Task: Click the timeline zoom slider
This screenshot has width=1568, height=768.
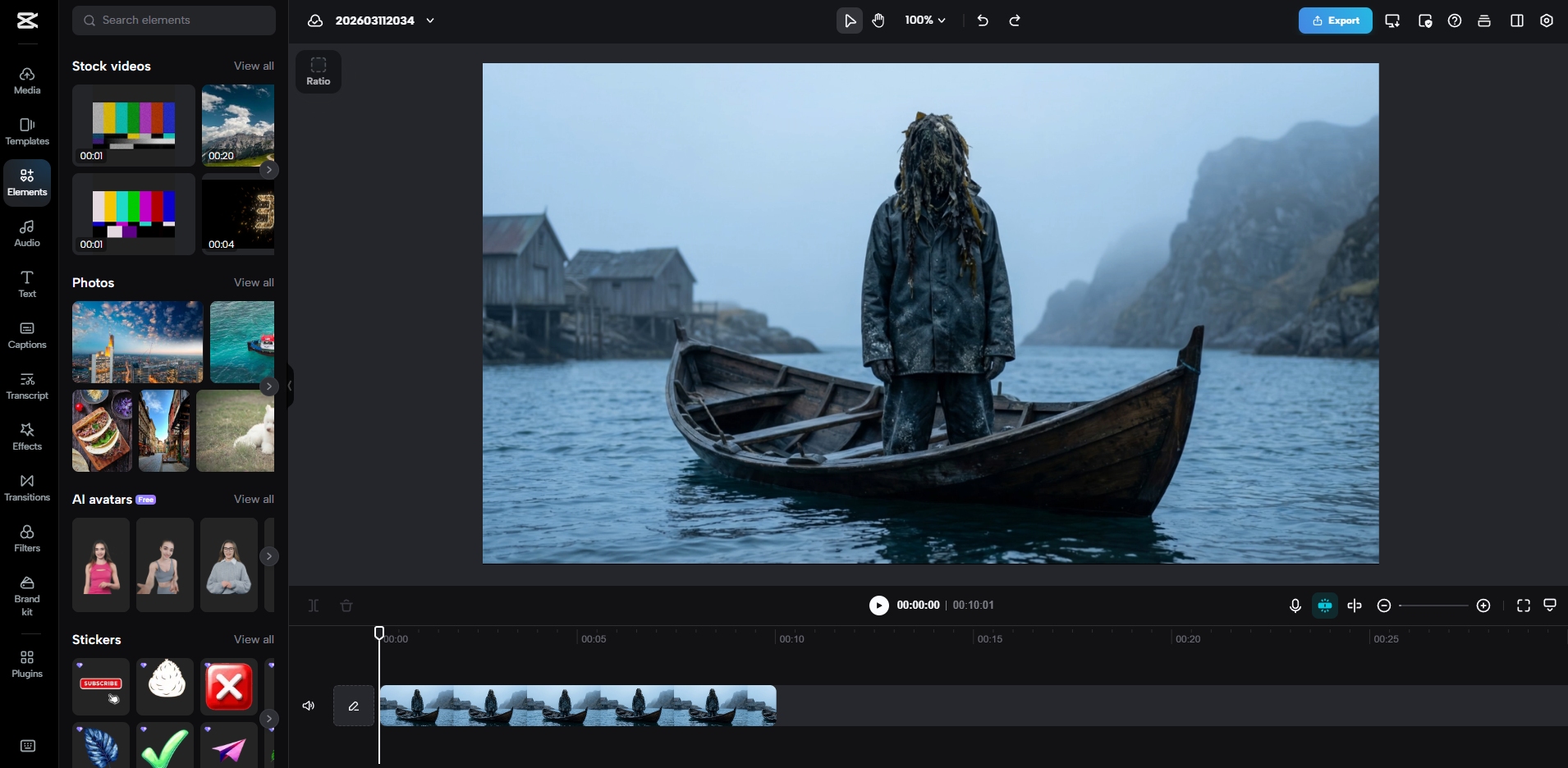Action: 1433,606
